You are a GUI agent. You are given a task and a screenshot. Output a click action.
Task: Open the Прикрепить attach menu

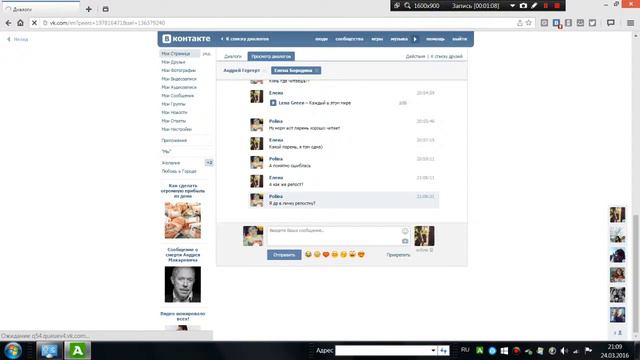click(x=398, y=255)
